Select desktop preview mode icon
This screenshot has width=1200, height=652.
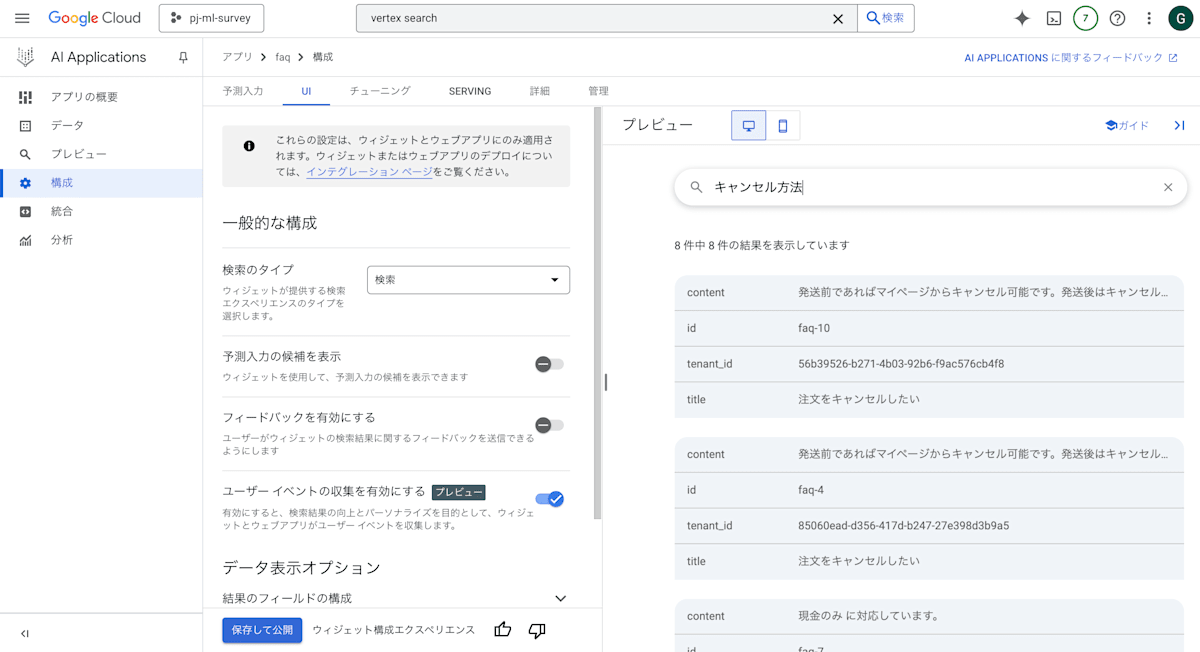click(748, 125)
